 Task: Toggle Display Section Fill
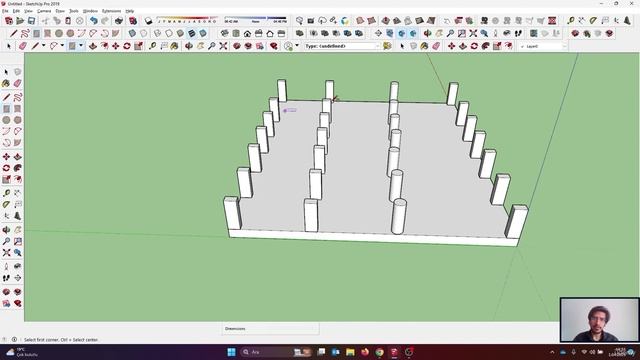pyautogui.click(x=413, y=33)
